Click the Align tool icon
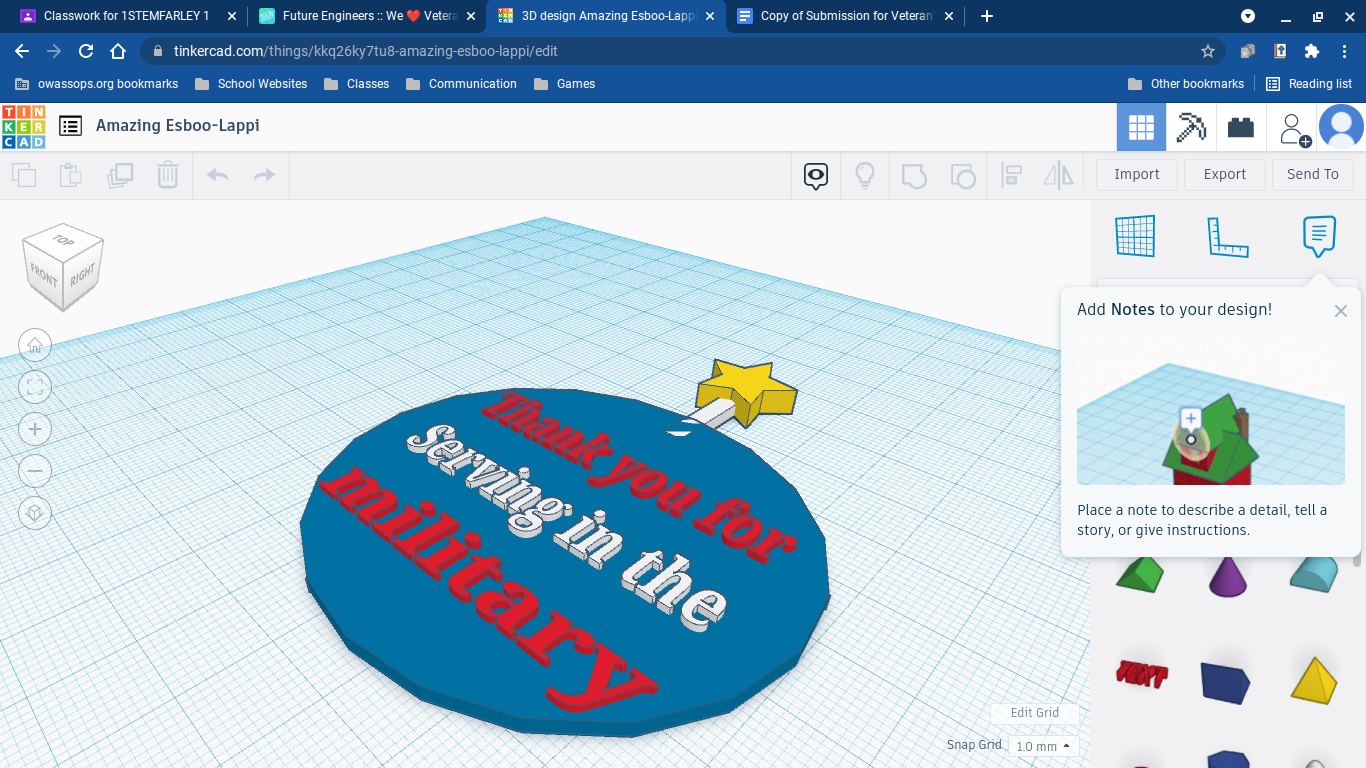 pos(1011,176)
